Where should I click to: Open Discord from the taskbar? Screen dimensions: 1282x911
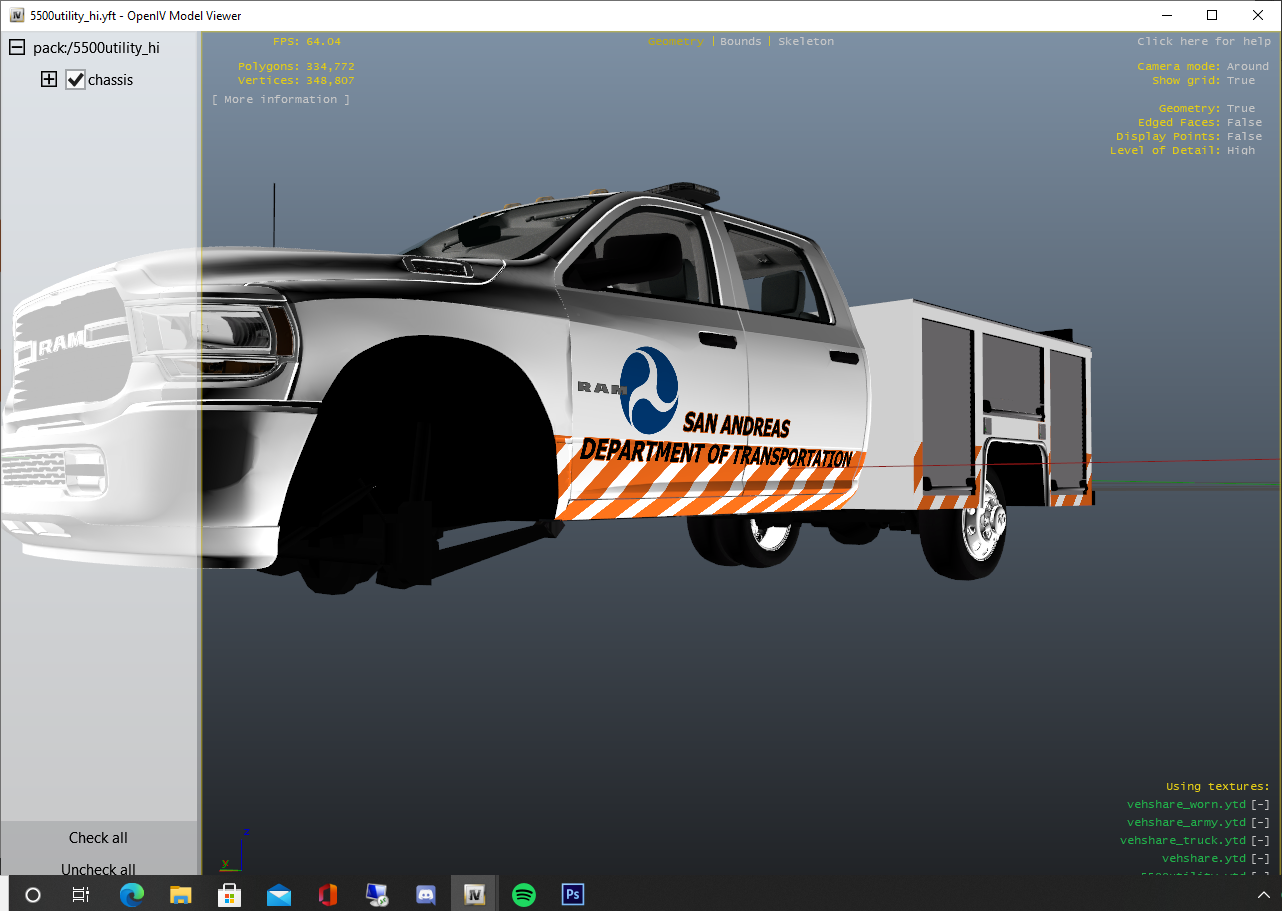coord(426,894)
